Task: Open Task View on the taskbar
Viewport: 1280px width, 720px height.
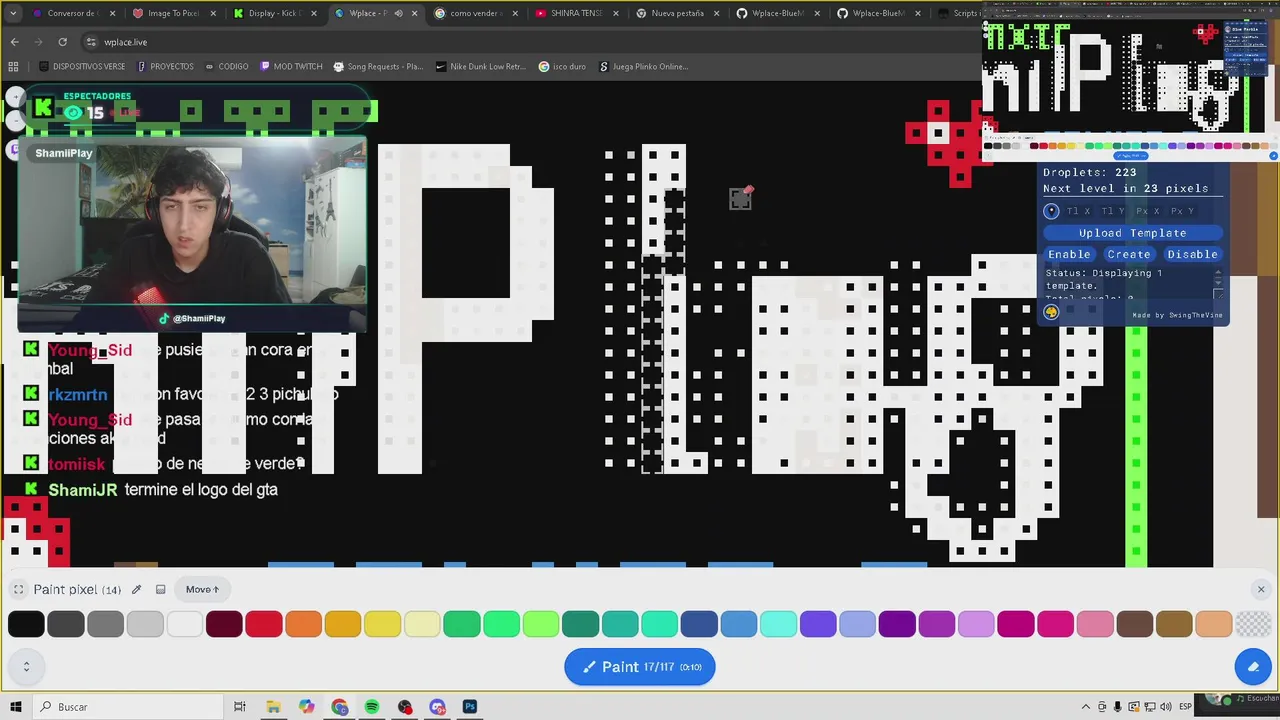Action: 239,707
